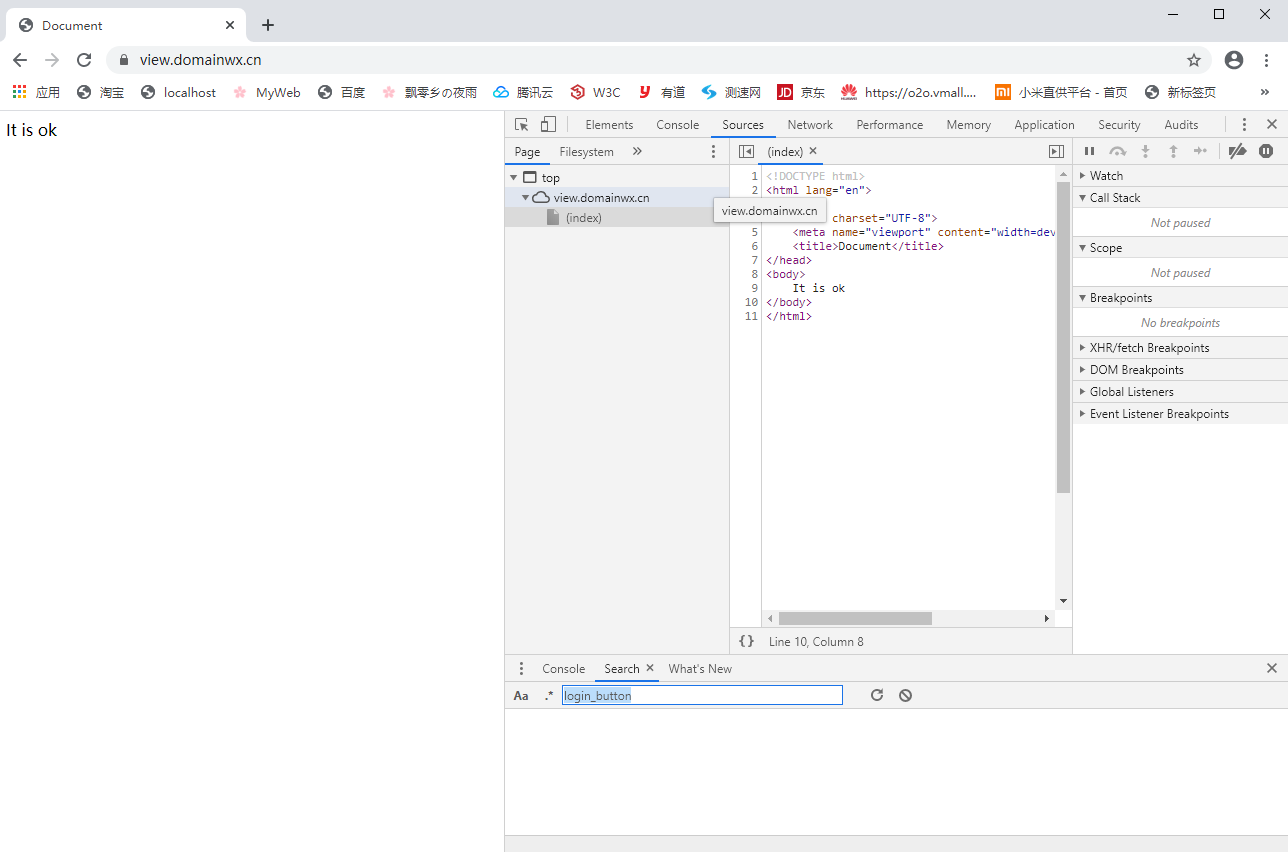The height and width of the screenshot is (852, 1288).
Task: Expand XHR/fetch Breakpoints section
Action: point(1149,348)
